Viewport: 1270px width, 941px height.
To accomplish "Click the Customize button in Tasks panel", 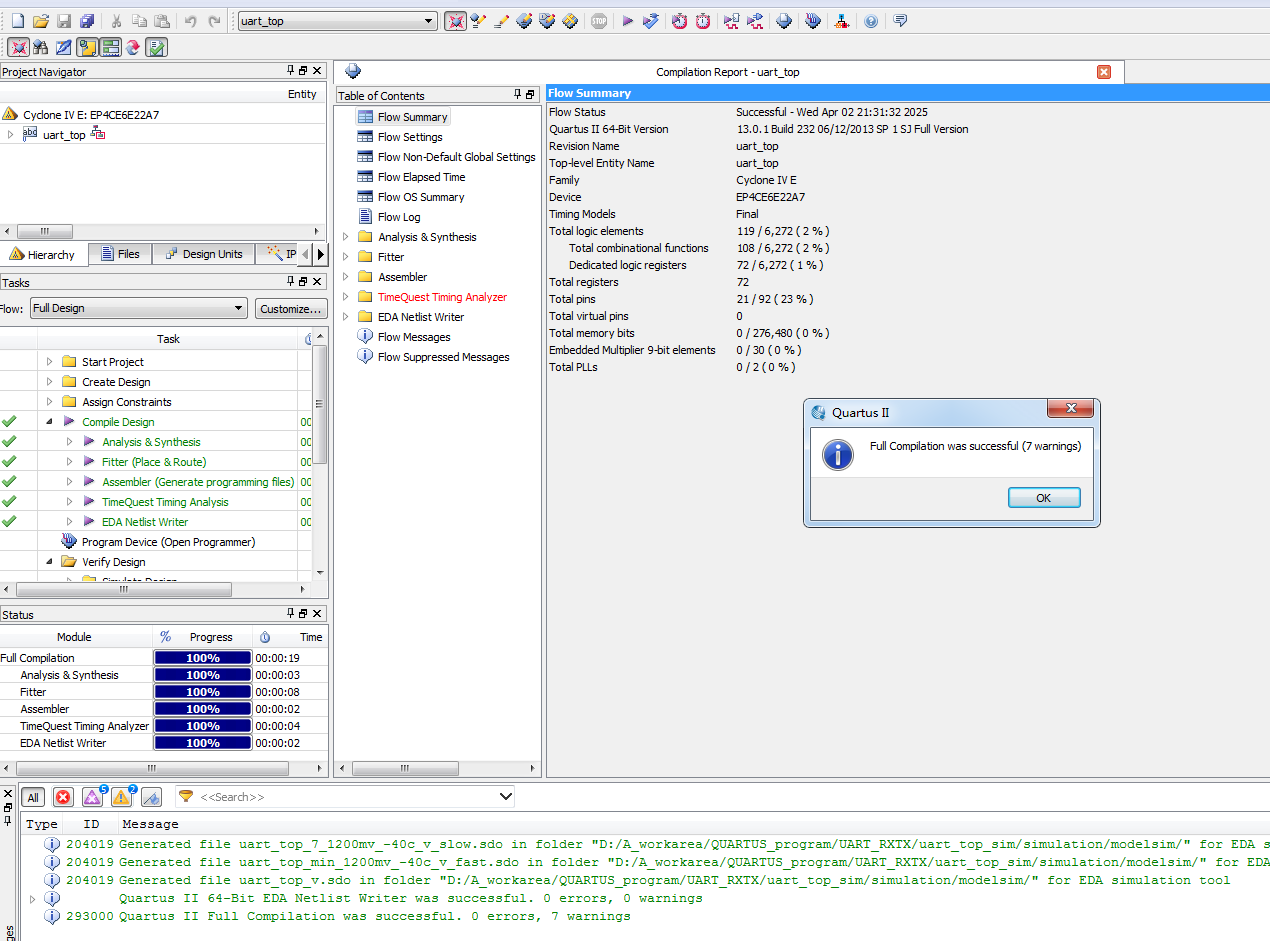I will click(x=290, y=308).
